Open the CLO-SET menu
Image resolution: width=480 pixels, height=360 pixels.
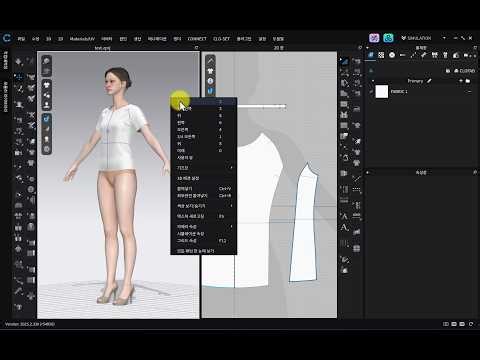tap(221, 39)
